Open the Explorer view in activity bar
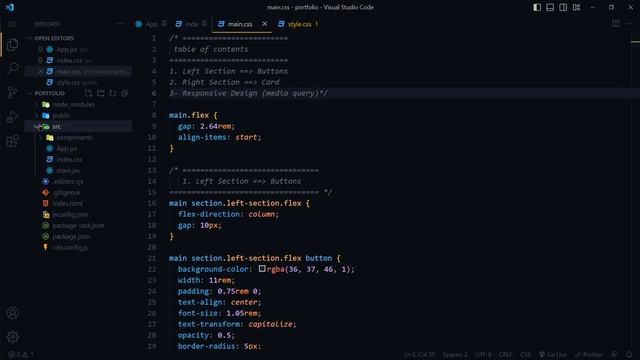 [13, 44]
